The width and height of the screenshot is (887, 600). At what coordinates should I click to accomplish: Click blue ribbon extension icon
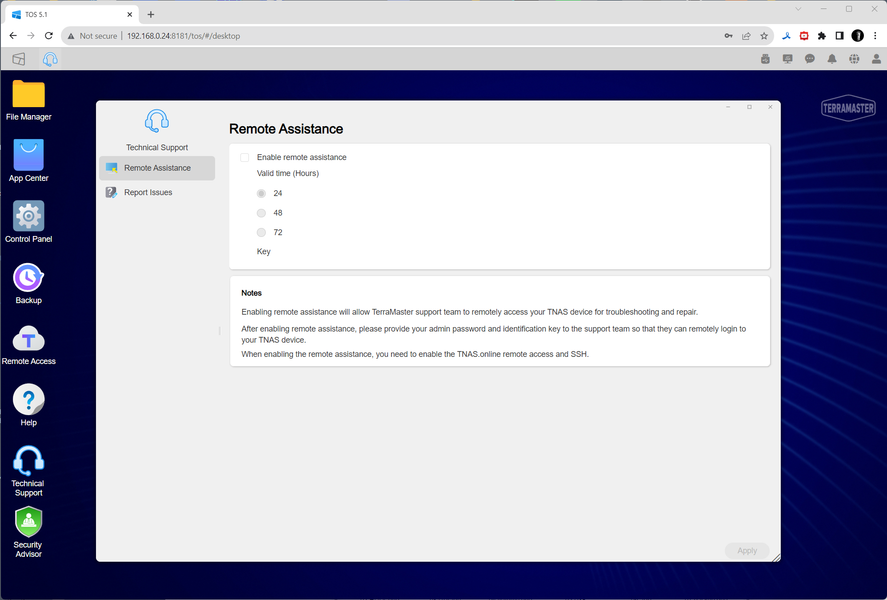click(786, 36)
